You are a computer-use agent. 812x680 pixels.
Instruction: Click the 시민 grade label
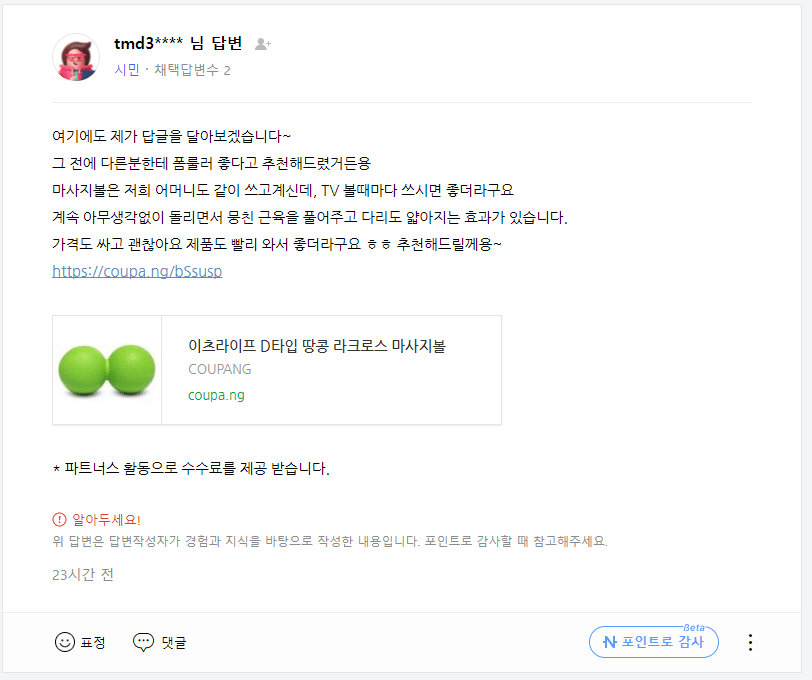pos(127,70)
